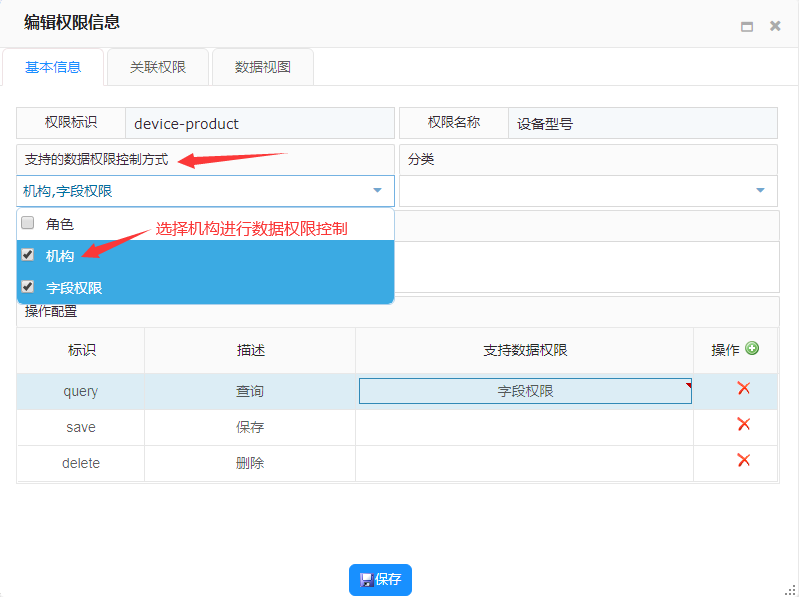Uncheck the 字段权限 checkbox

pos(28,287)
